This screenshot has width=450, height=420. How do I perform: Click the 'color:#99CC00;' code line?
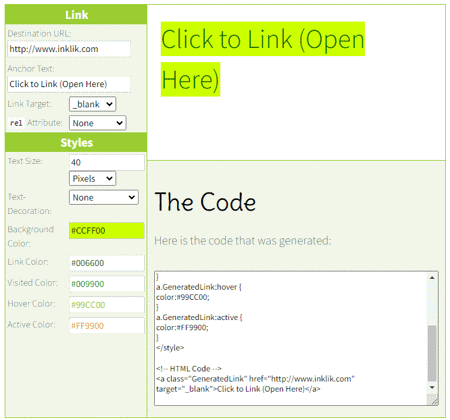pos(183,297)
